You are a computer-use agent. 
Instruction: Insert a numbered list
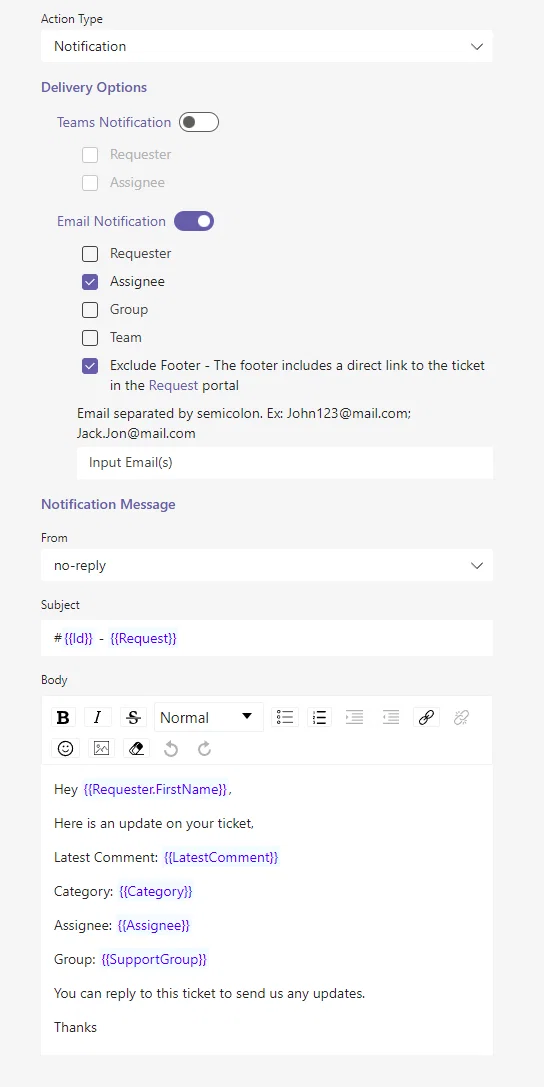tap(319, 717)
